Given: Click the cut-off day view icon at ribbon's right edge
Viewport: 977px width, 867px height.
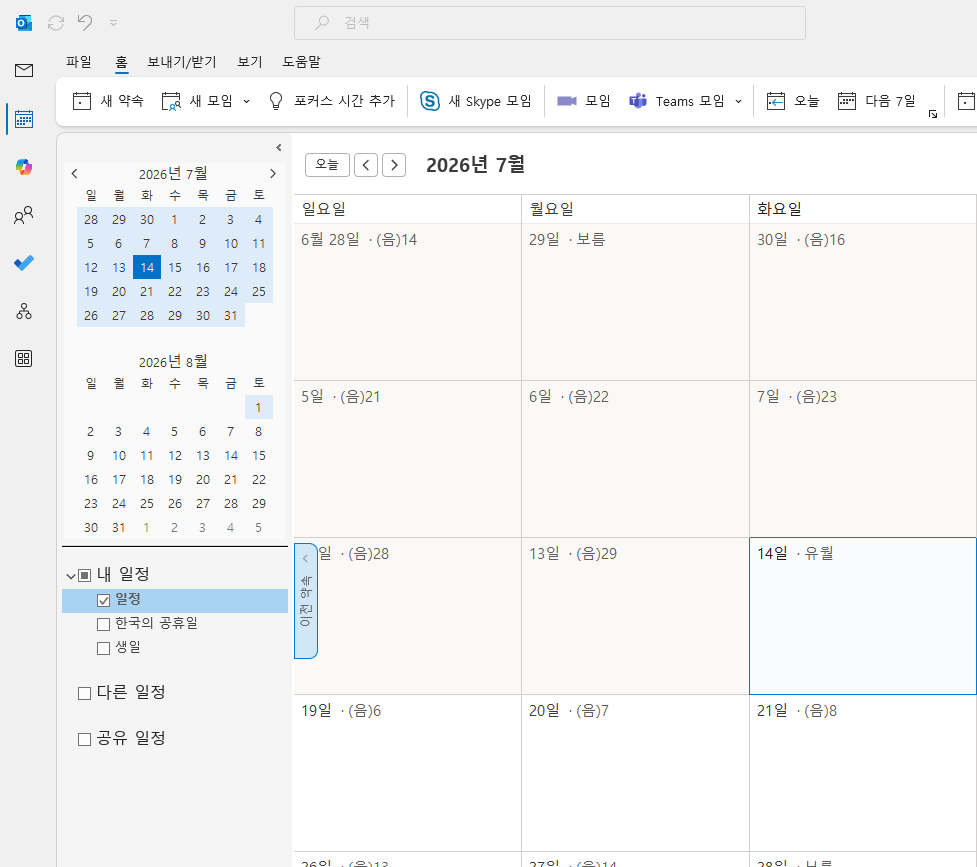Looking at the screenshot, I should (966, 101).
